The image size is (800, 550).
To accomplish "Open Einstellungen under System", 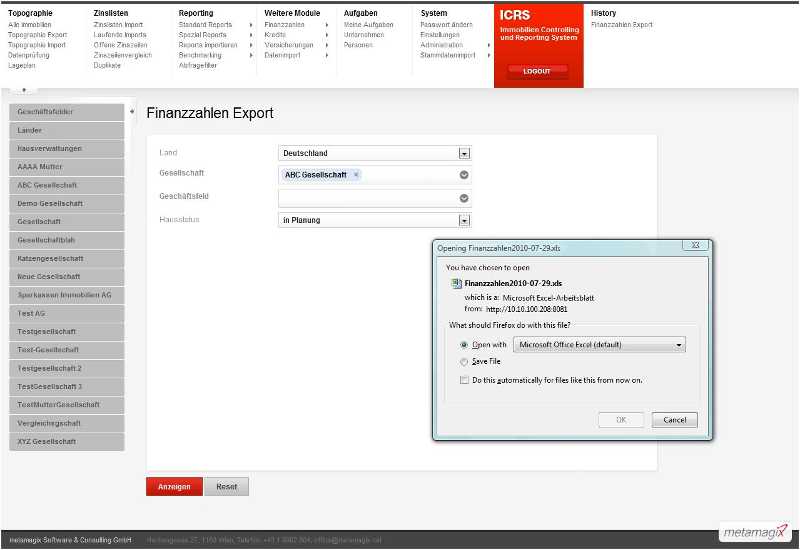I will (x=440, y=35).
